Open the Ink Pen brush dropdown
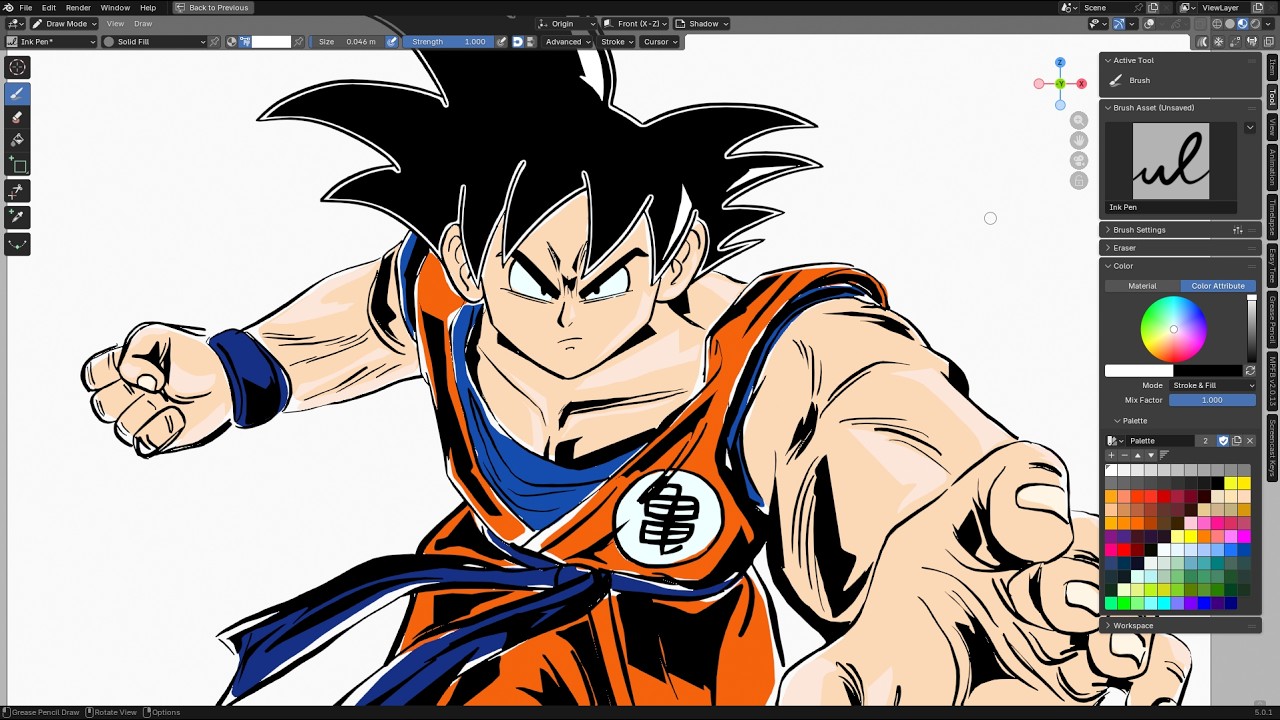Image resolution: width=1280 pixels, height=720 pixels. tap(51, 41)
